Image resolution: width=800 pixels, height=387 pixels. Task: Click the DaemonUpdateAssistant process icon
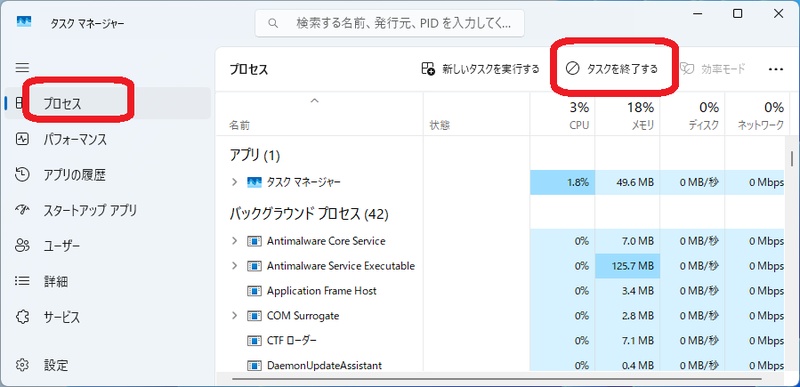(254, 365)
